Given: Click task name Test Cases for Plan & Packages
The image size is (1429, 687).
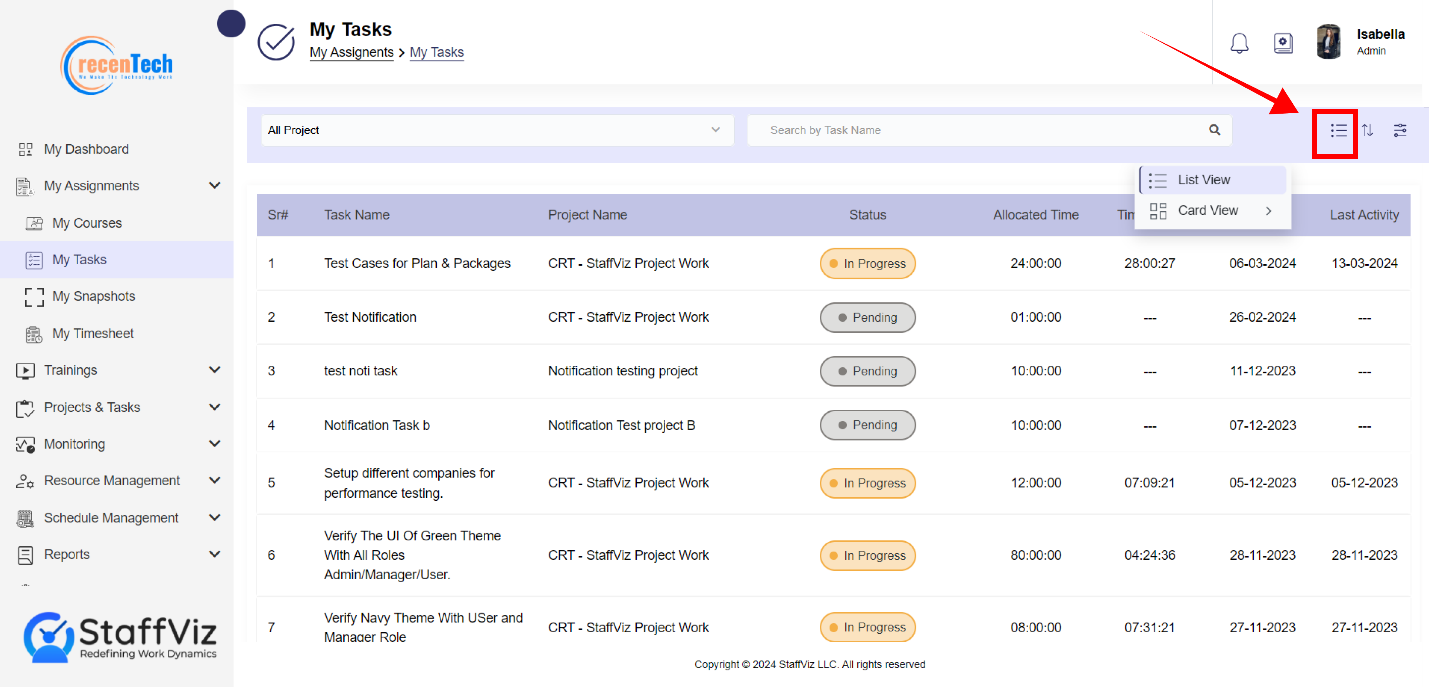Looking at the screenshot, I should pos(418,264).
